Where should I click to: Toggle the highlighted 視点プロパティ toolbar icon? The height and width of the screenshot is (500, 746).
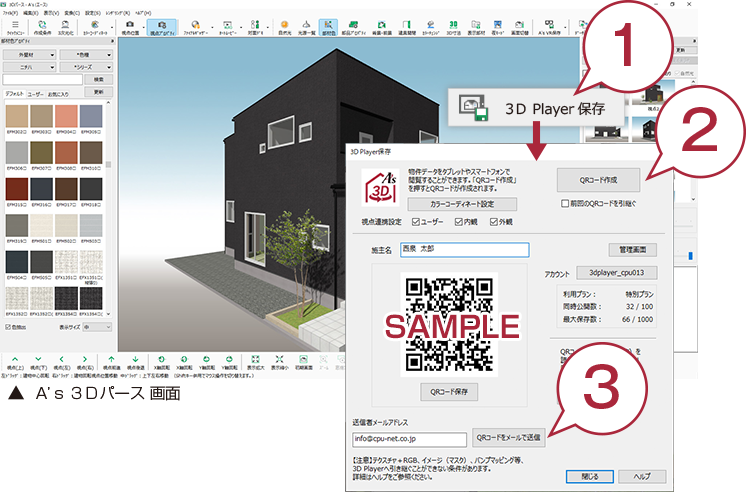[x=162, y=28]
